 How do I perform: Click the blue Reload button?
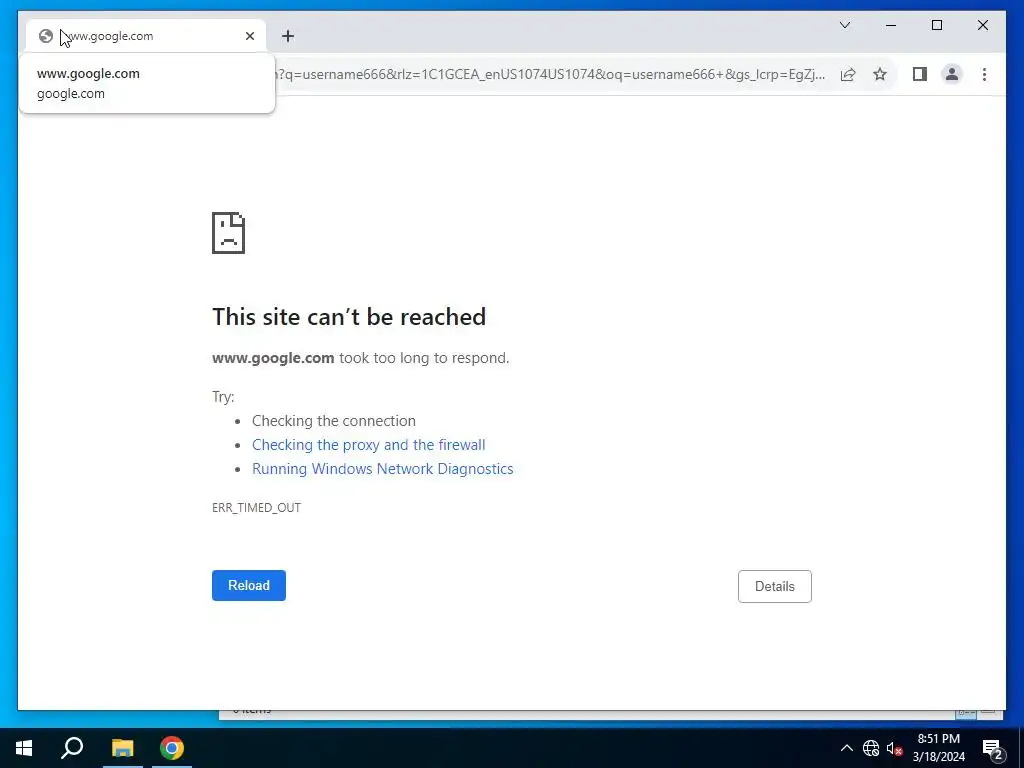[x=249, y=585]
